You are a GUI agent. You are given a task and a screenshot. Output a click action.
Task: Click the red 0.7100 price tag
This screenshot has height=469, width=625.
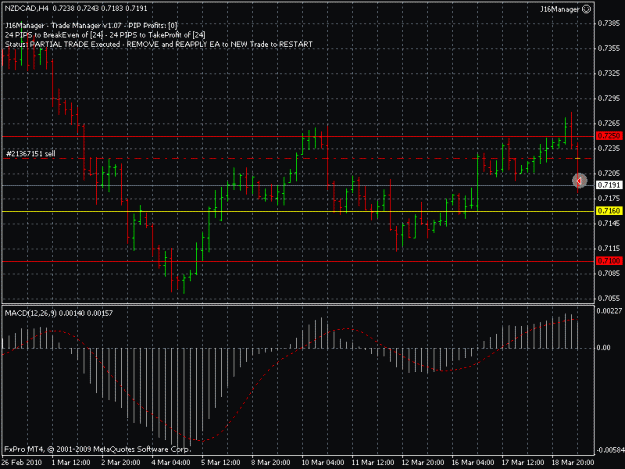coord(609,261)
